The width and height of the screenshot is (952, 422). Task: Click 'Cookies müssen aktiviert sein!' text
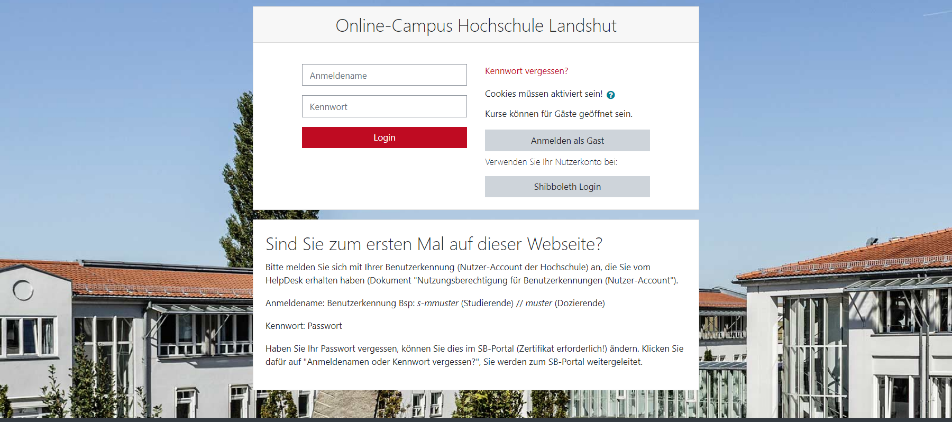coord(544,94)
